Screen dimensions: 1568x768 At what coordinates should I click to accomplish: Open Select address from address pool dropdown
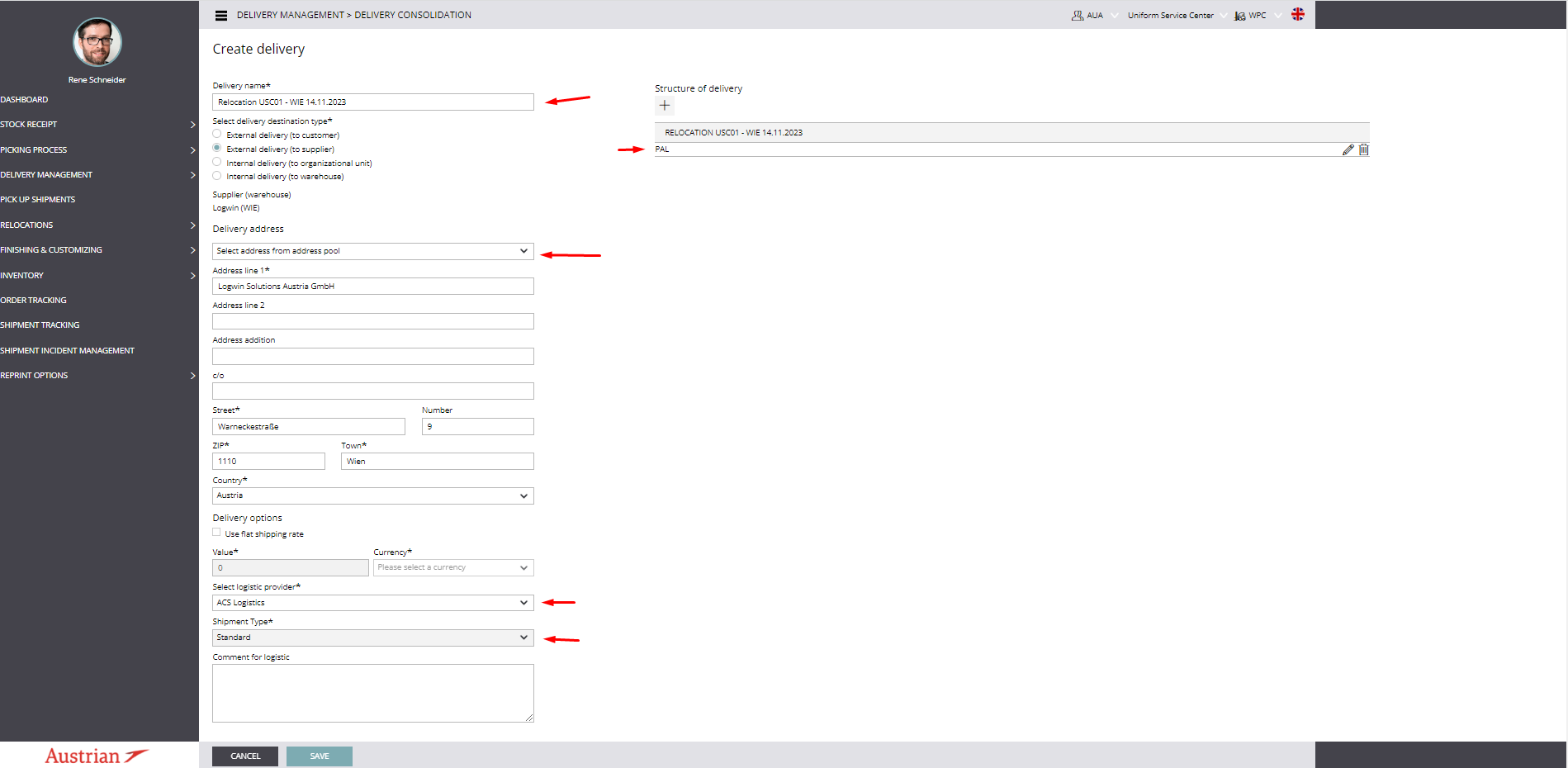click(x=372, y=251)
